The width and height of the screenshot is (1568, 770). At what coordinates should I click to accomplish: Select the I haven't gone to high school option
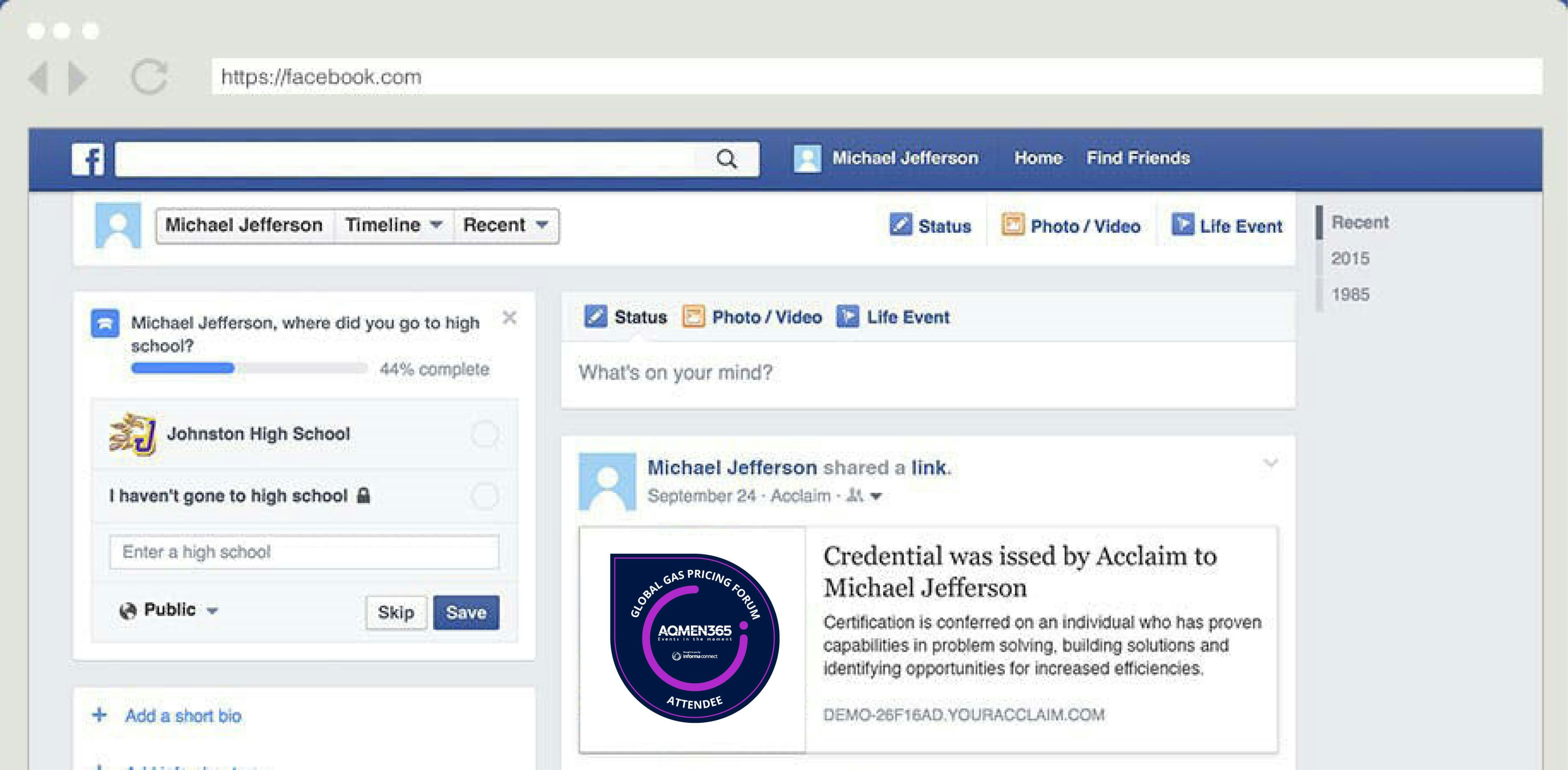coord(485,496)
